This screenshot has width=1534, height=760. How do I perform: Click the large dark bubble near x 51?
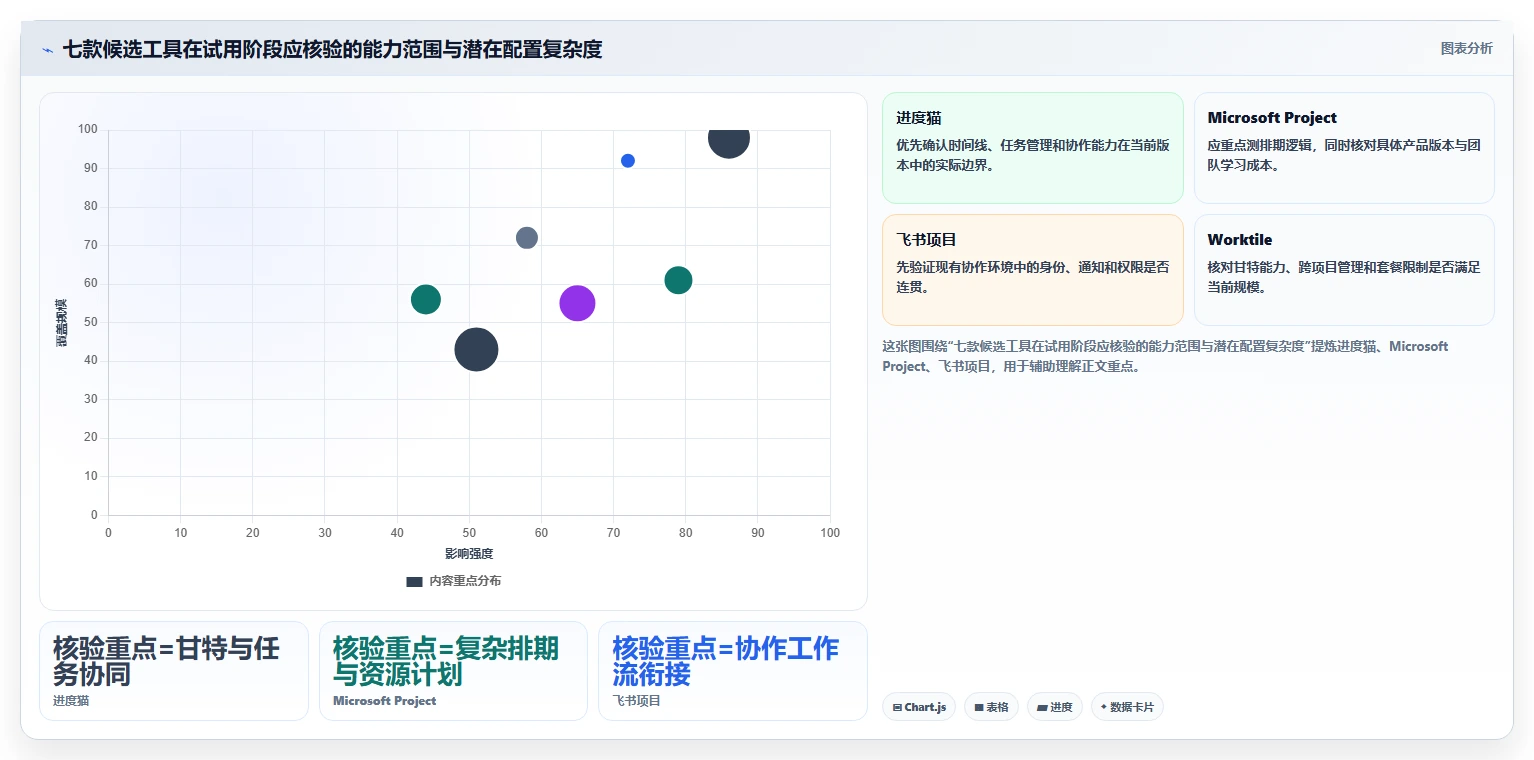[x=476, y=349]
